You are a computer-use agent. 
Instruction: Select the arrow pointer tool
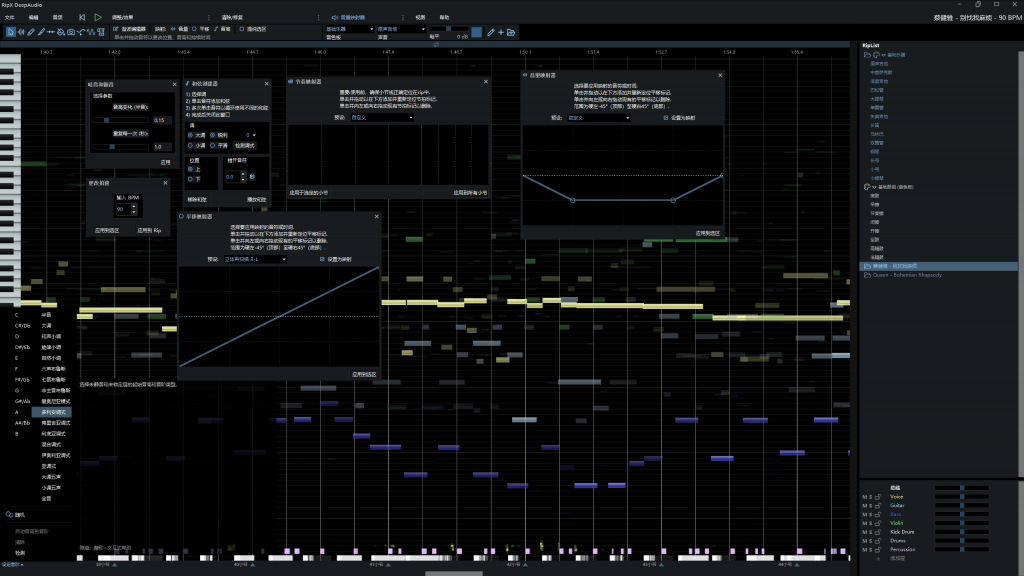coord(10,31)
